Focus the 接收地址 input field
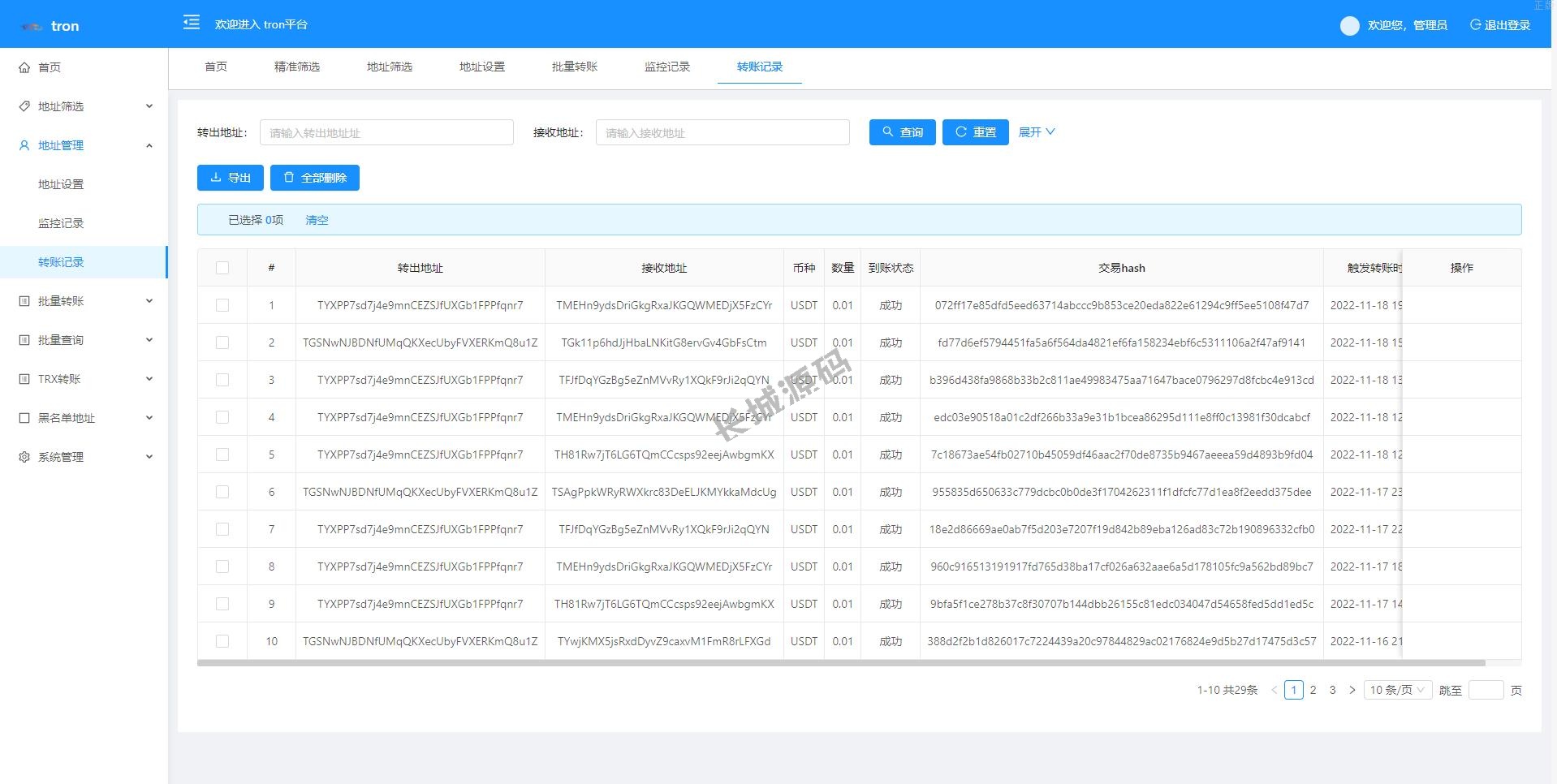The height and width of the screenshot is (784, 1557). coord(722,132)
